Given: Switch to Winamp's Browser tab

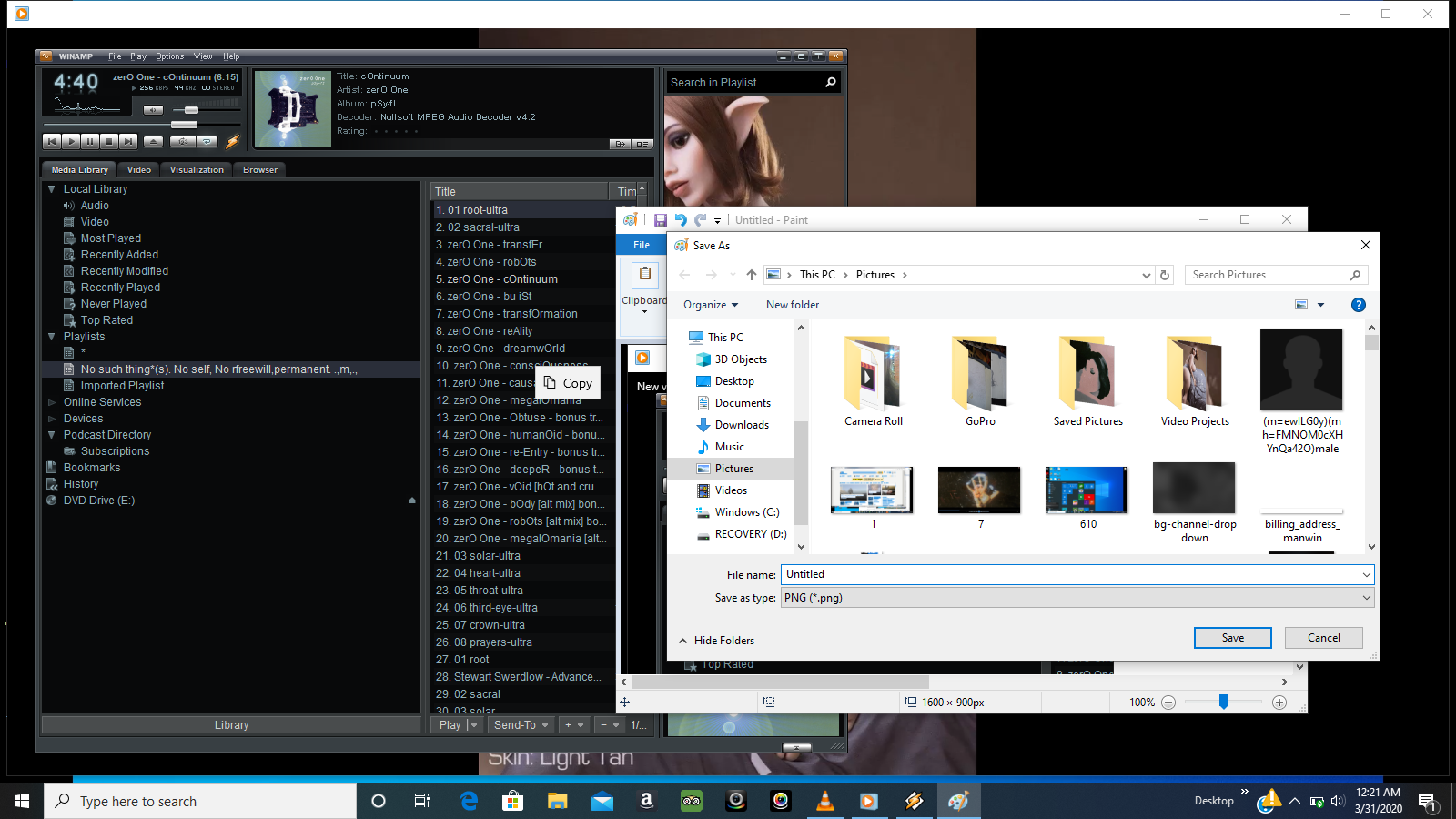Looking at the screenshot, I should 260,170.
